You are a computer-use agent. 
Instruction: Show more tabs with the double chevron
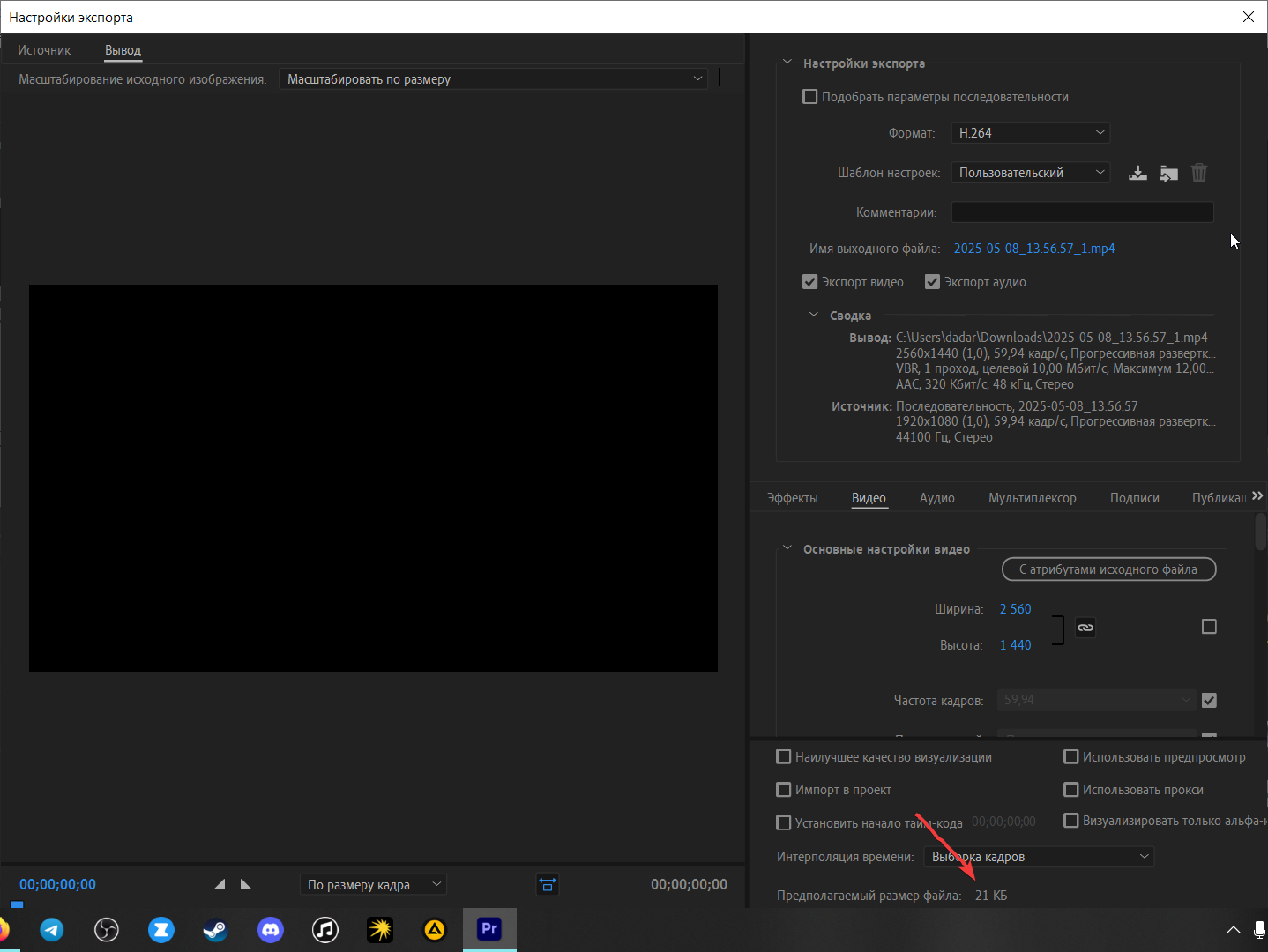[1257, 496]
